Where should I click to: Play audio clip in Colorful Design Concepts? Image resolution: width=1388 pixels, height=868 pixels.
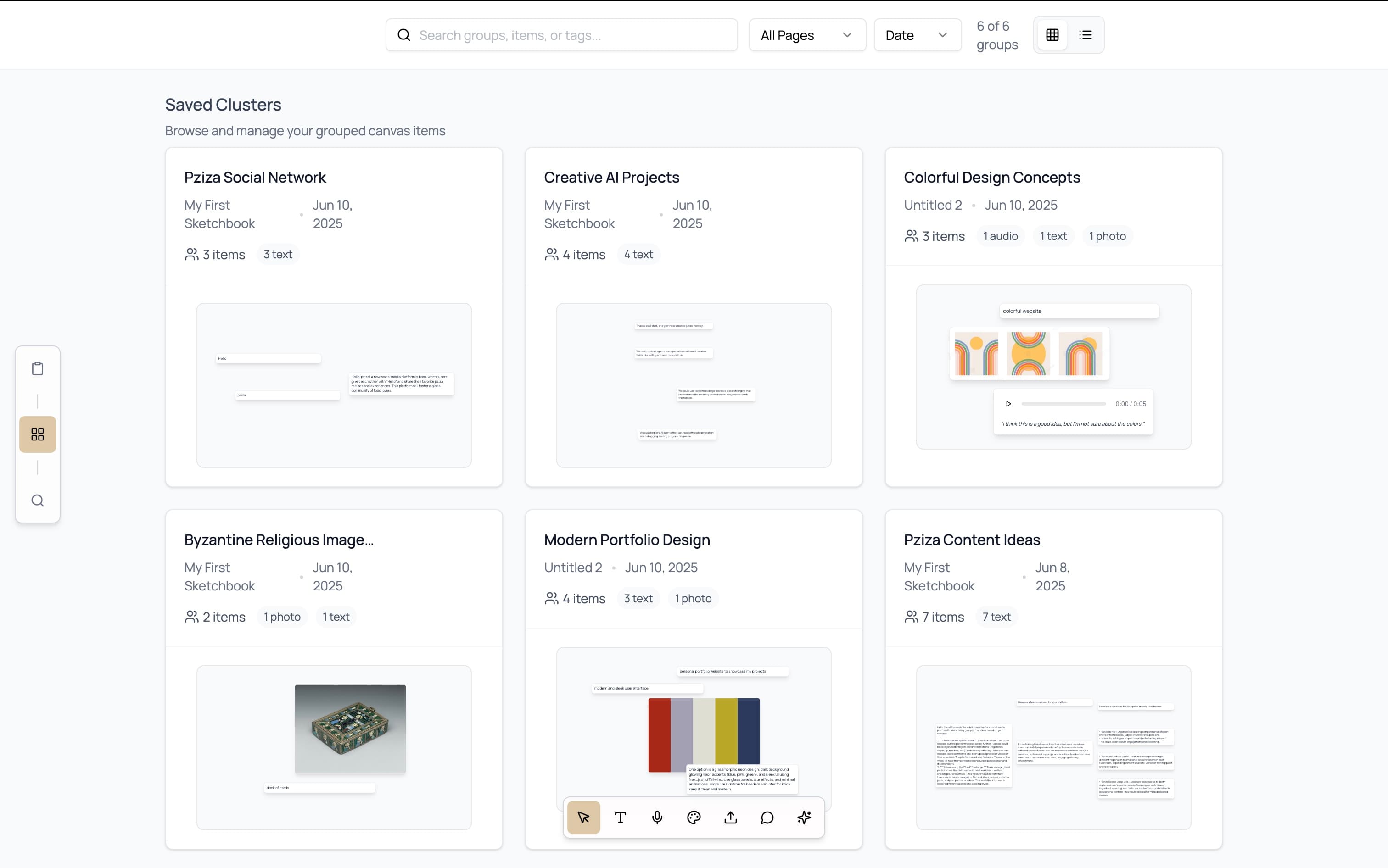[1008, 404]
